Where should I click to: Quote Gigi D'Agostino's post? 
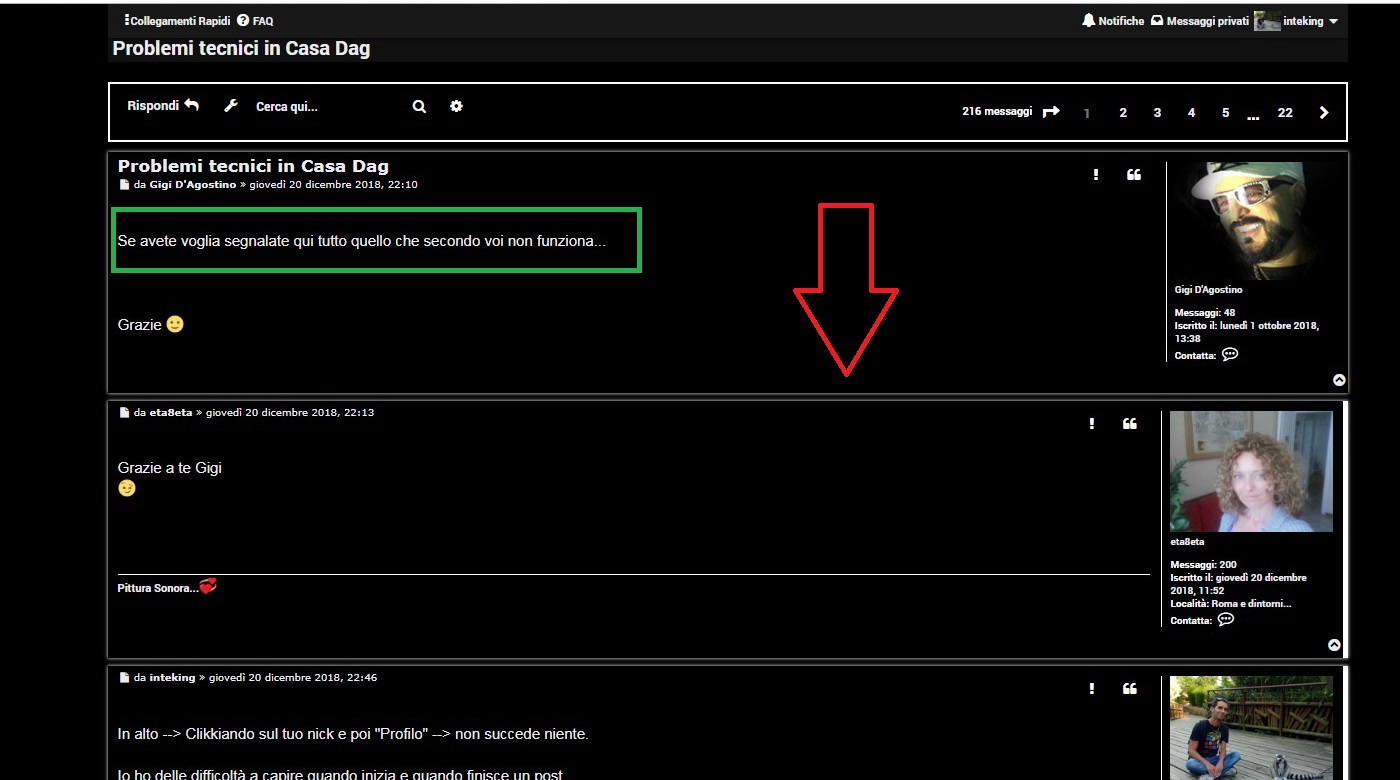click(1133, 175)
